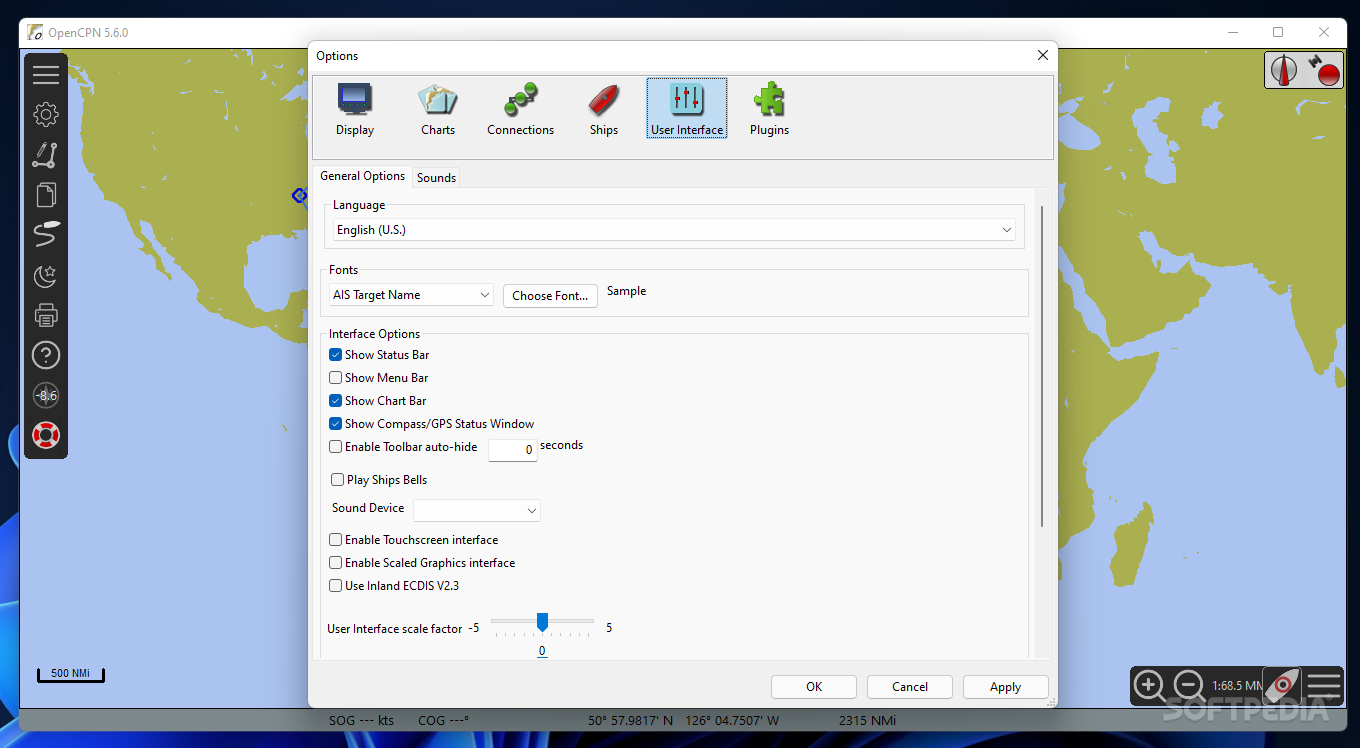Click the COG status text

click(443, 720)
